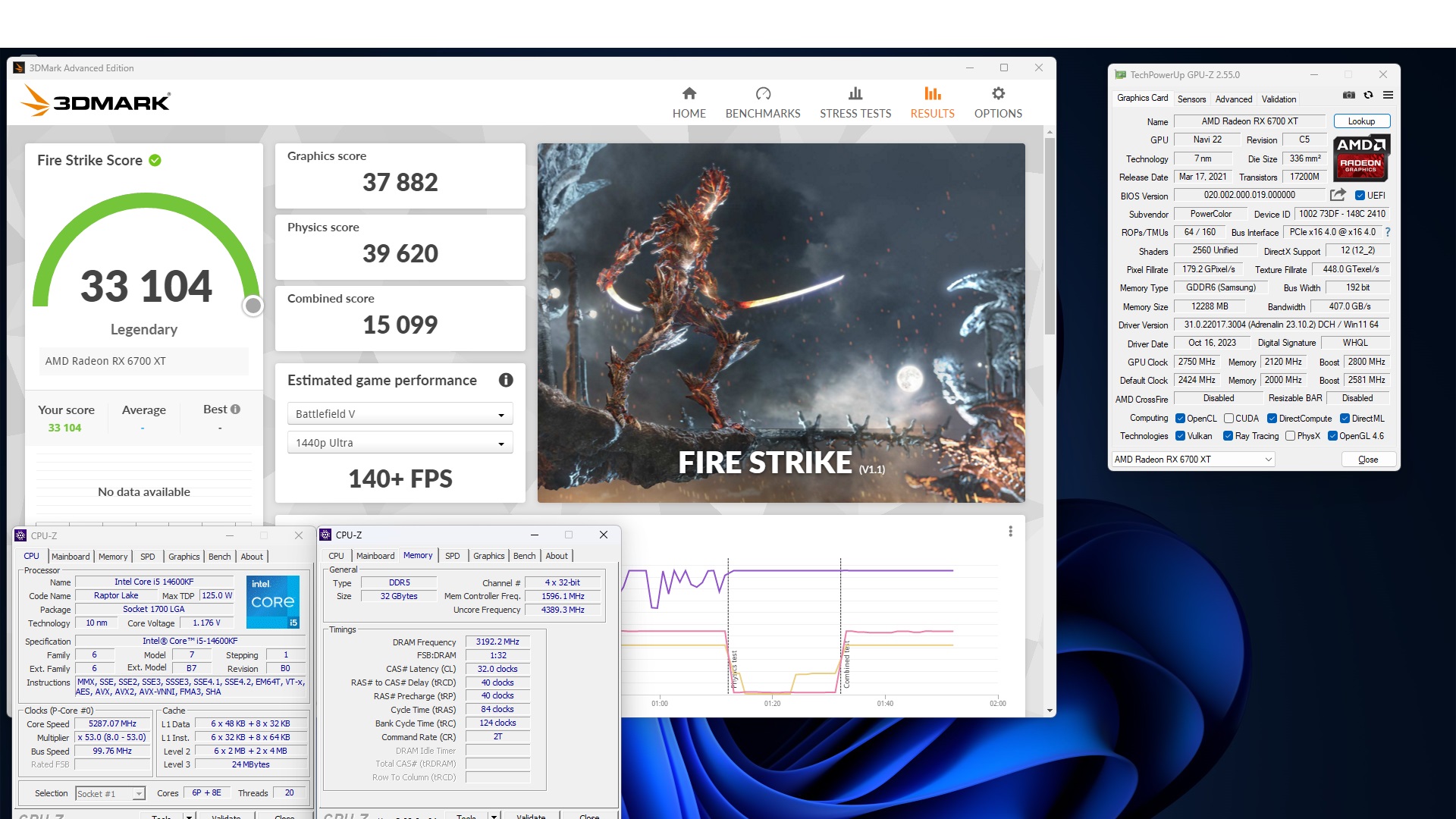Toggle the Ray Tracing checkbox
1456x819 pixels.
click(x=1228, y=436)
